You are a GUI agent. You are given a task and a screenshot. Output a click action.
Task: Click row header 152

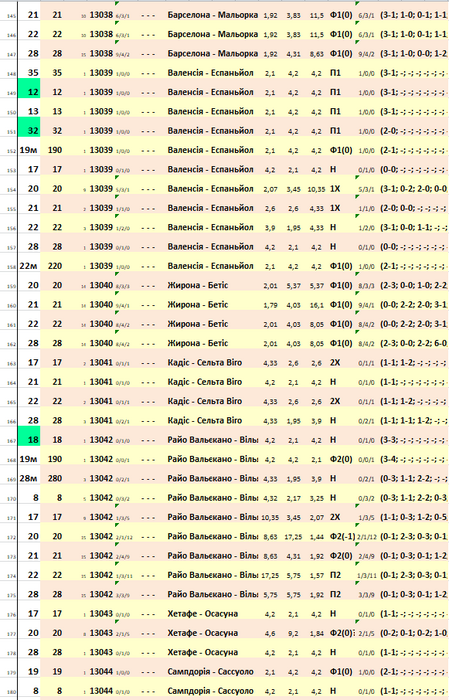click(x=9, y=152)
